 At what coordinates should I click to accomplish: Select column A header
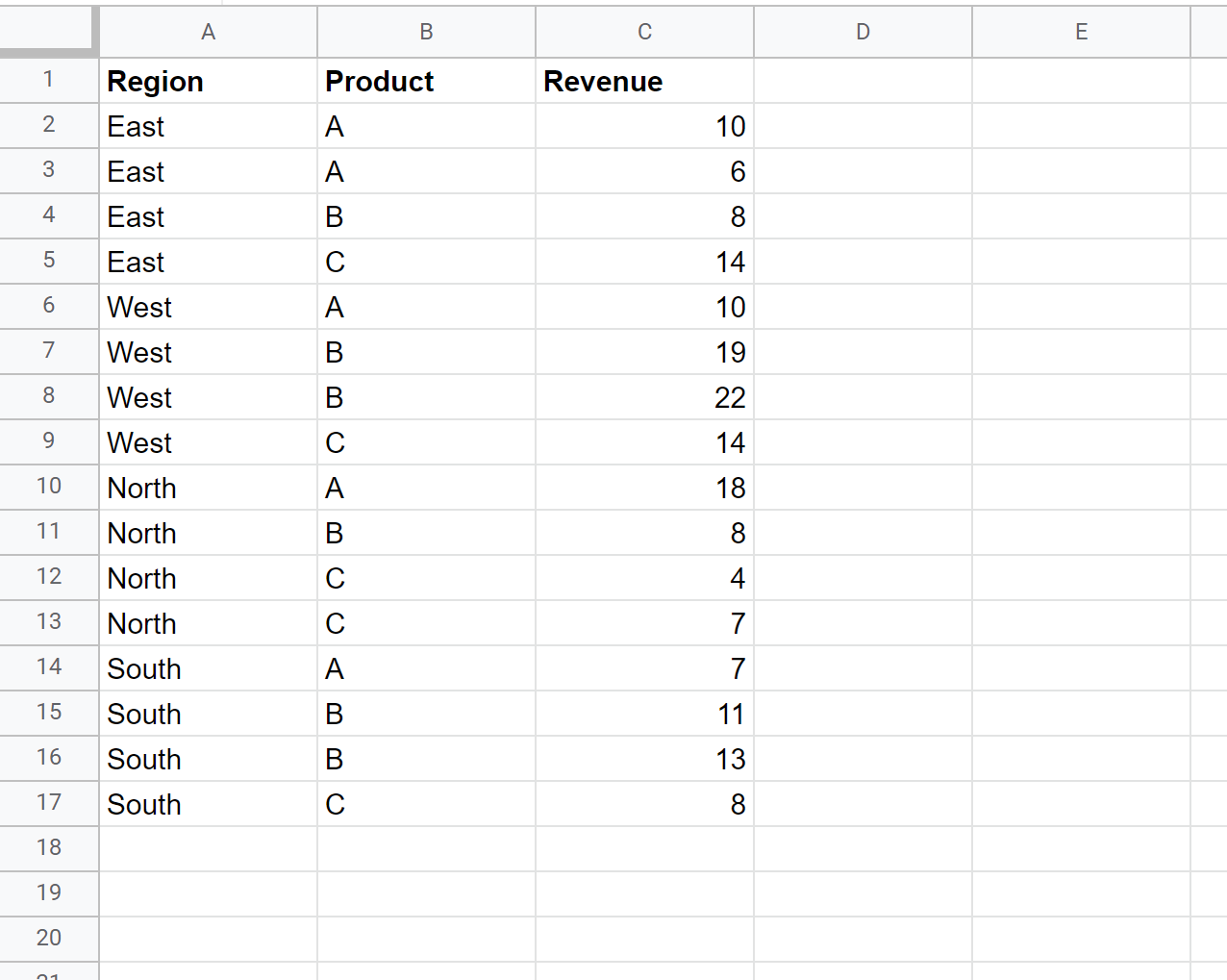pyautogui.click(x=208, y=32)
